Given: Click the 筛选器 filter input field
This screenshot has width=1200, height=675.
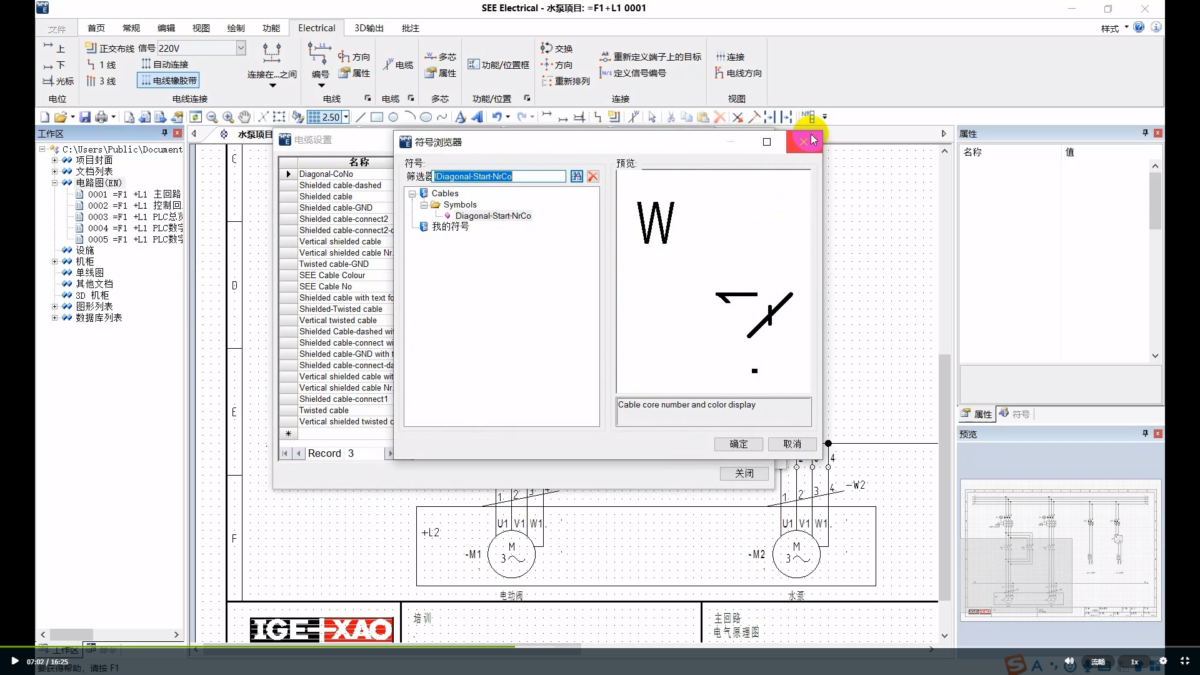Looking at the screenshot, I should 501,176.
